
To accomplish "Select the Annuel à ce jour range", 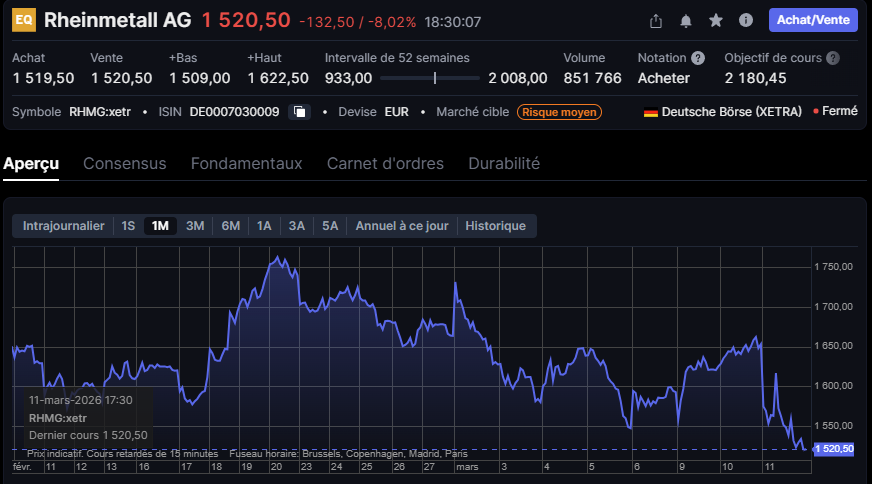I will tap(402, 226).
